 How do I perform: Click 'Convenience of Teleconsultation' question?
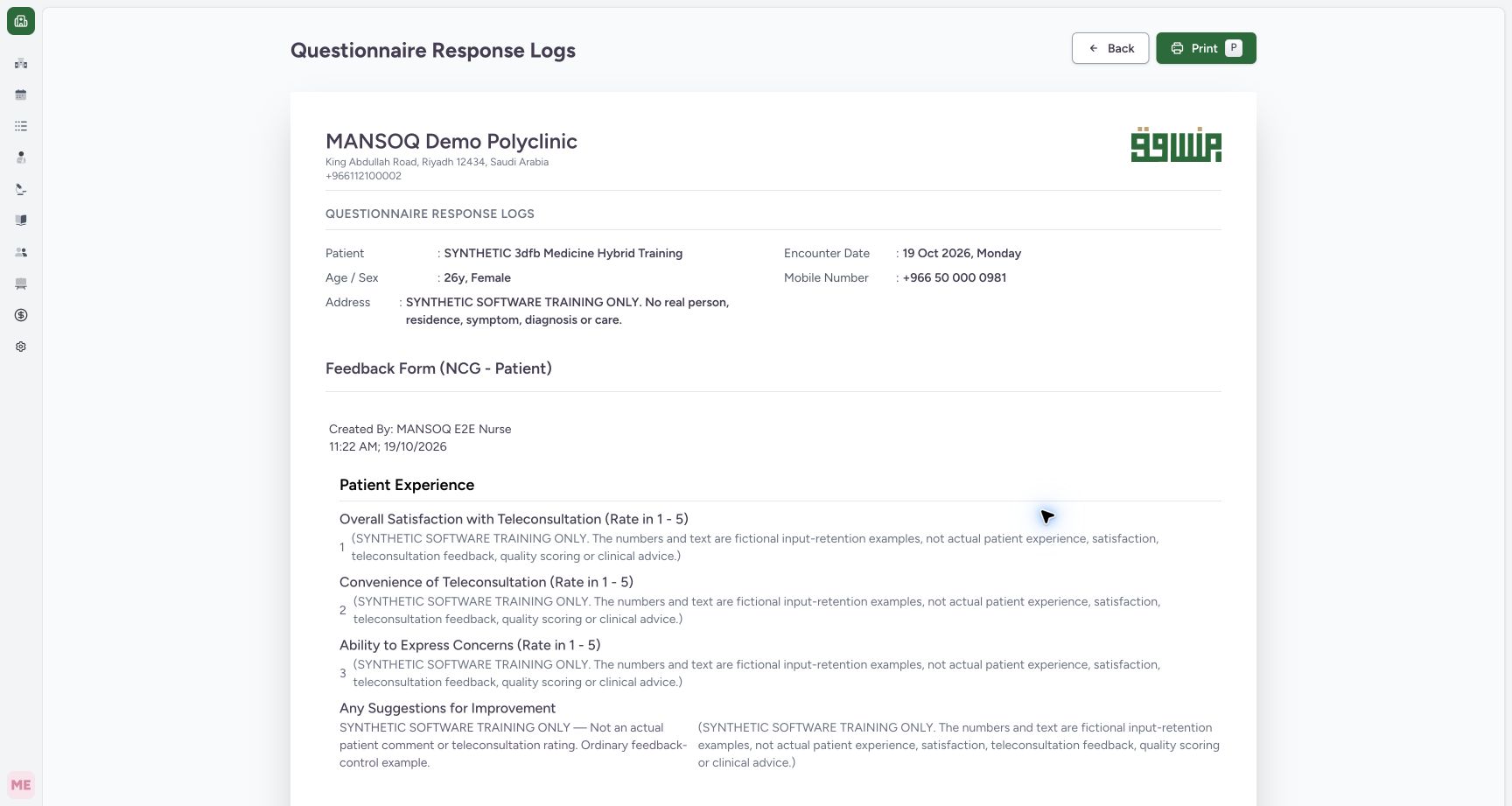pos(486,582)
